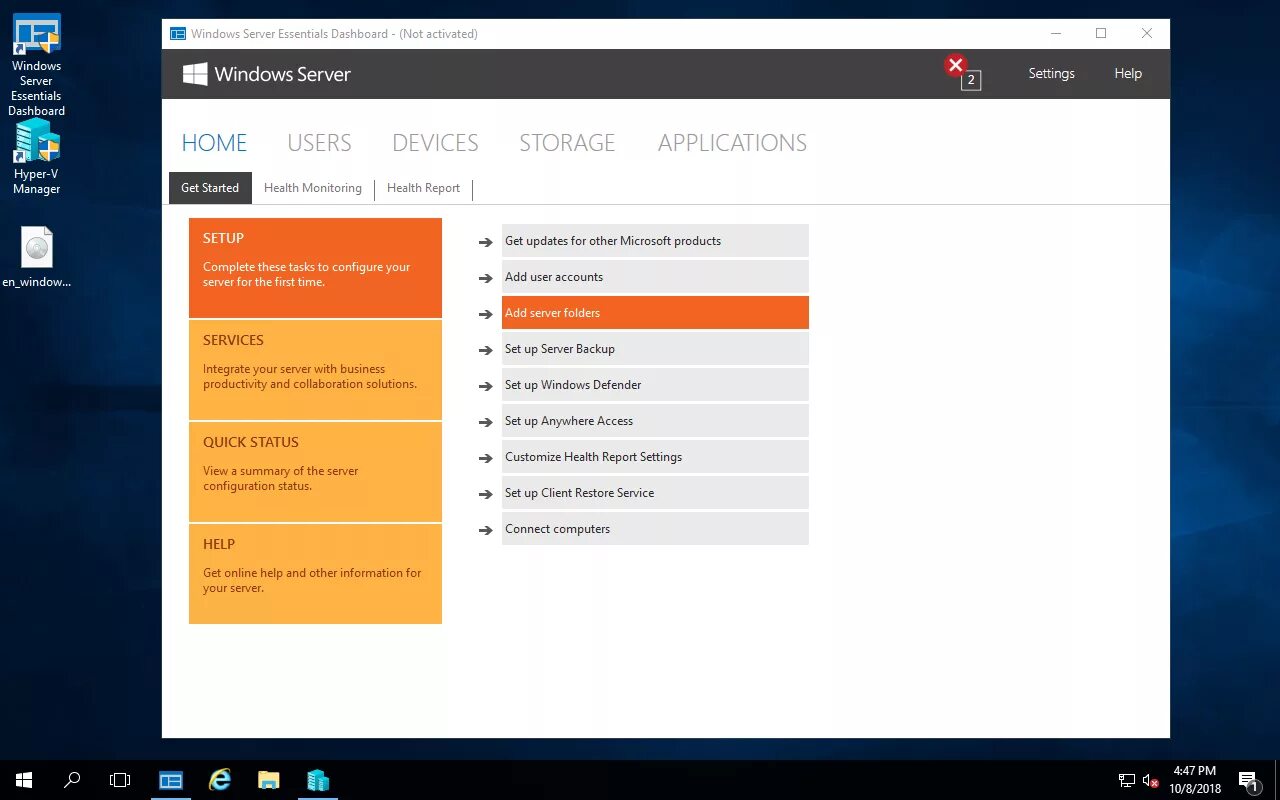
Task: Choose the Set up Server Backup task
Action: click(x=655, y=349)
